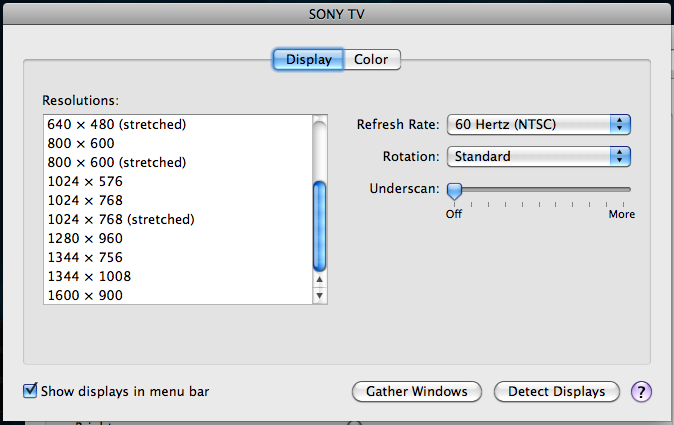Expand the Rotation dropdown menu
Screen dimensions: 674x425
click(x=539, y=156)
